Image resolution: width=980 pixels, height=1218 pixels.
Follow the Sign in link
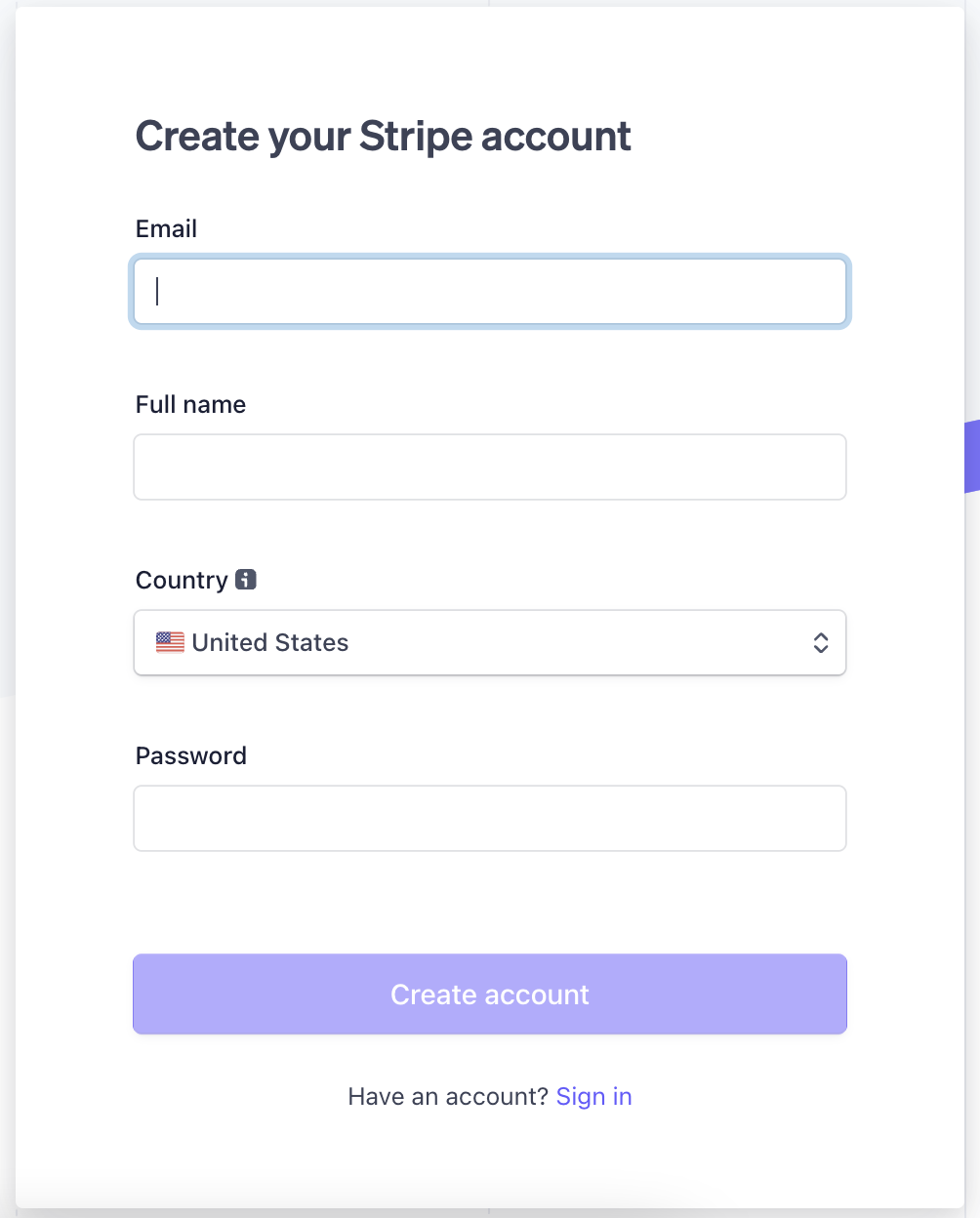pyautogui.click(x=594, y=1096)
